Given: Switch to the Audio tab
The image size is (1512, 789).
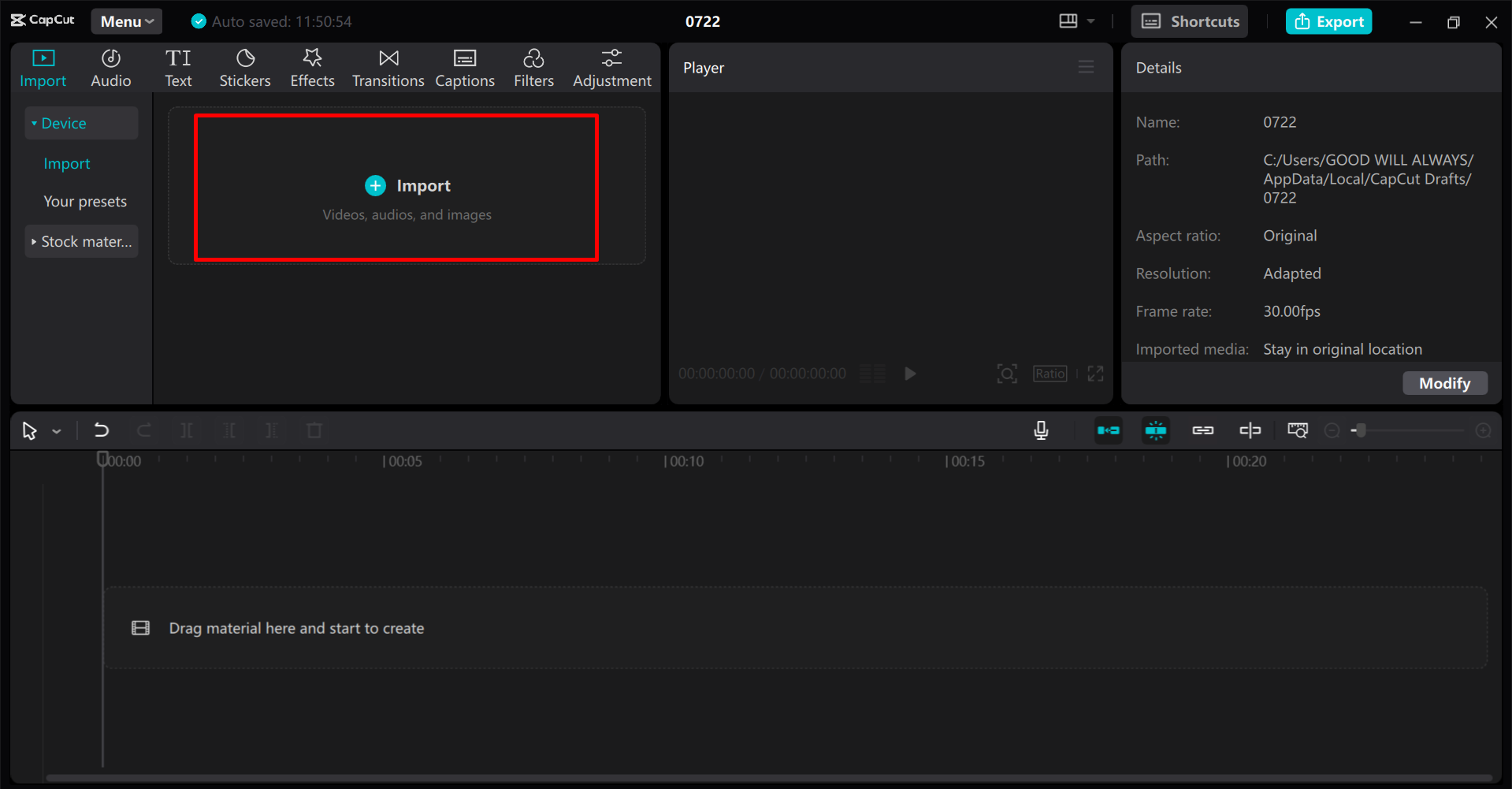Looking at the screenshot, I should pos(110,67).
